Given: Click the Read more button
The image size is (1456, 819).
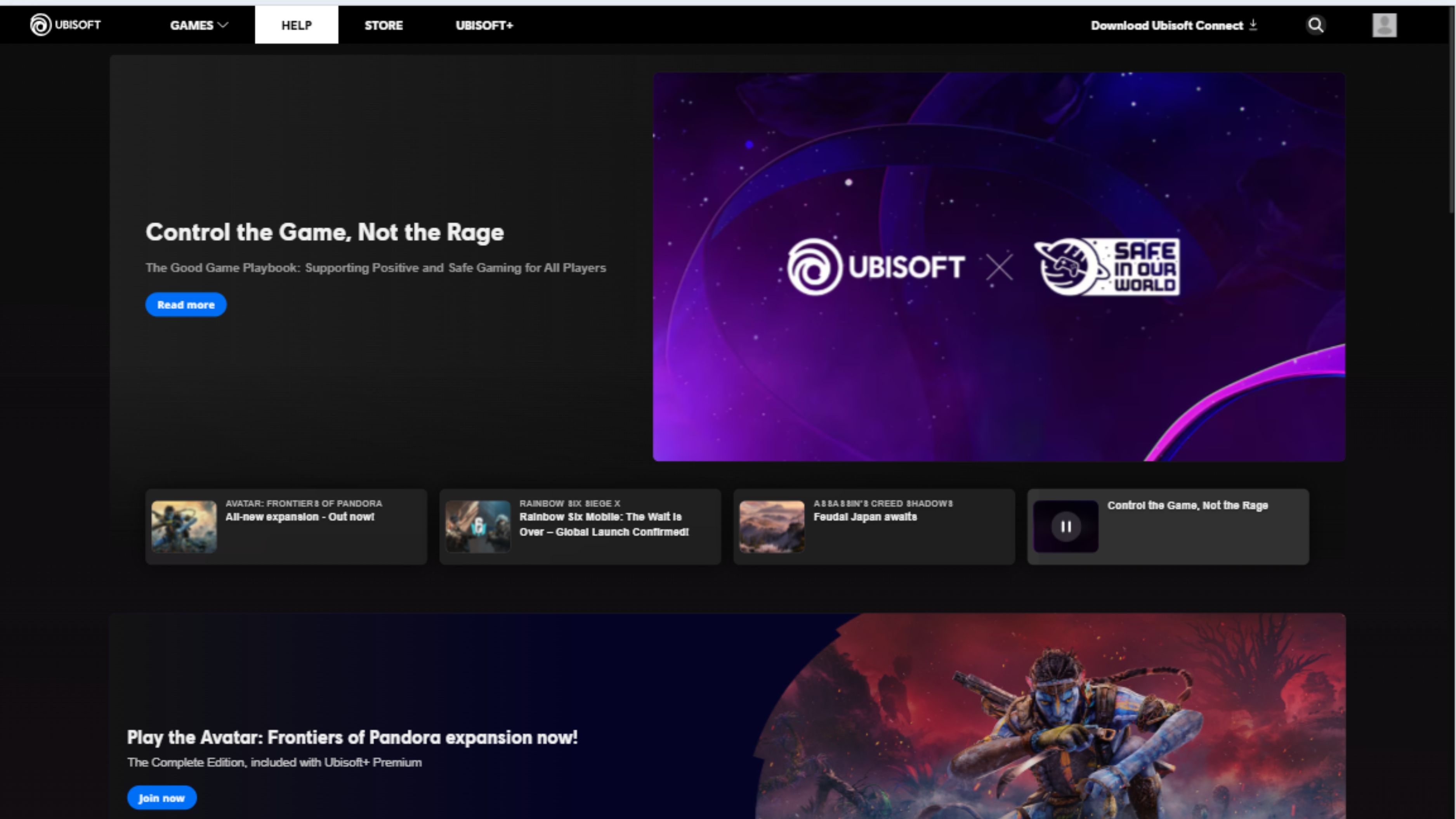Looking at the screenshot, I should [x=186, y=305].
